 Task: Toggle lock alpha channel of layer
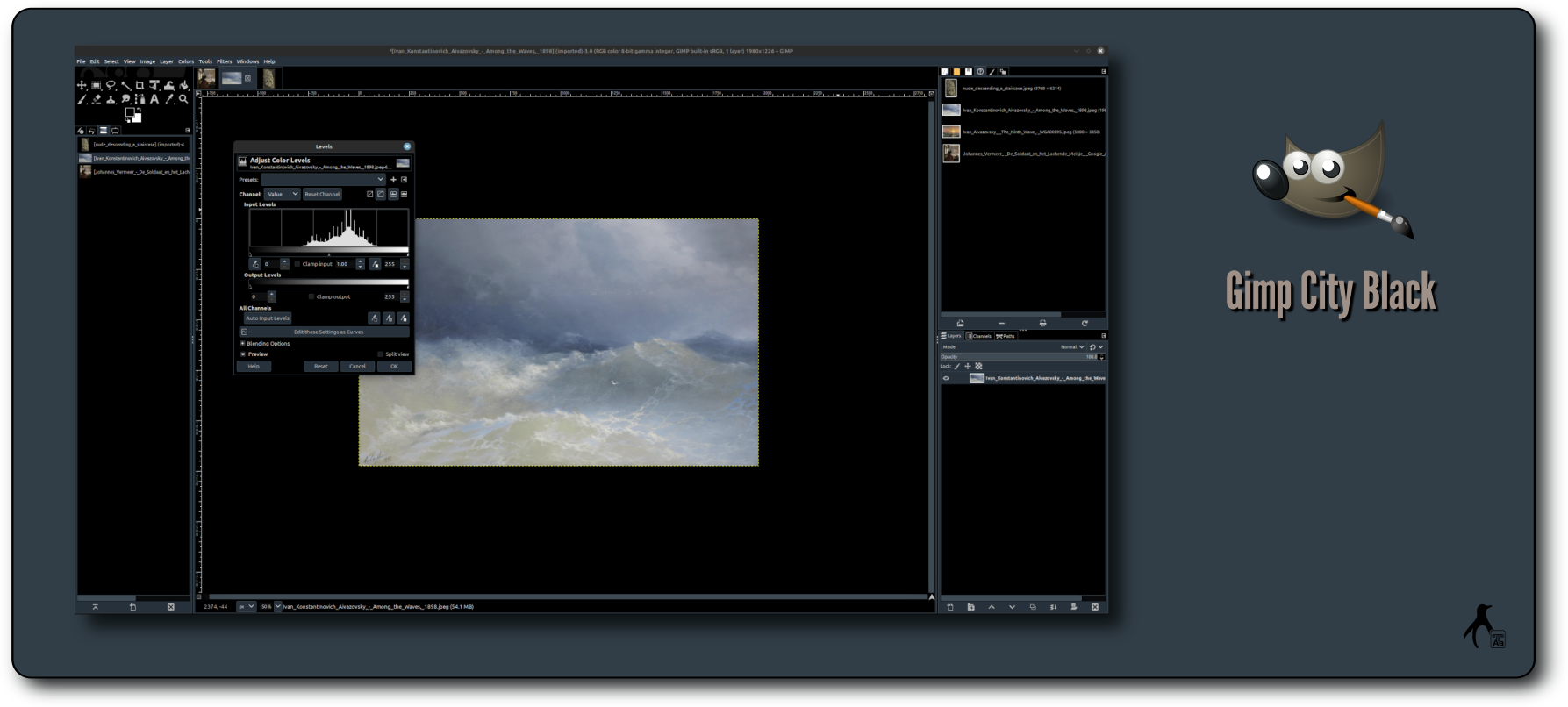coord(978,367)
